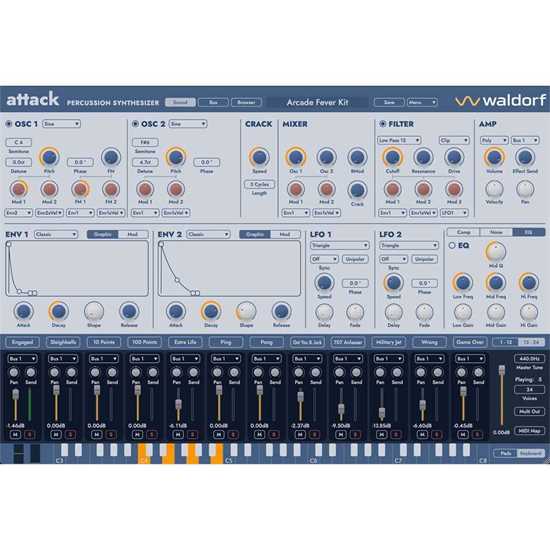The image size is (550, 550).
Task: Switch to the Comp effect tab
Action: (x=463, y=232)
